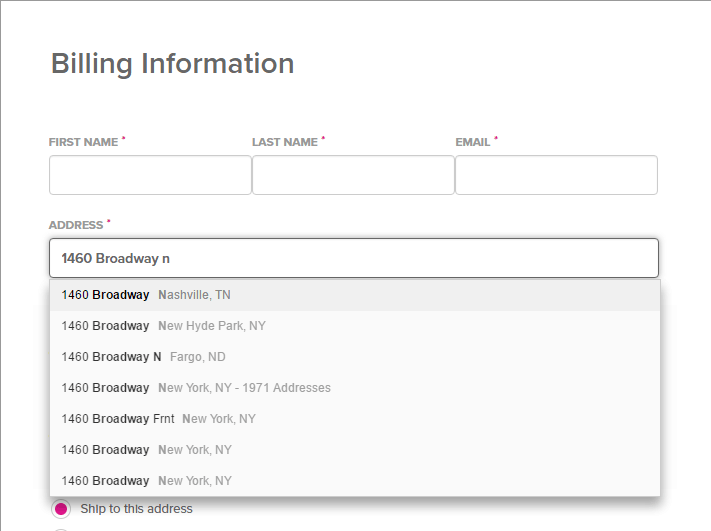Pick the last 1460 Broadway New York suggestion
This screenshot has height=531, width=711.
click(x=355, y=481)
